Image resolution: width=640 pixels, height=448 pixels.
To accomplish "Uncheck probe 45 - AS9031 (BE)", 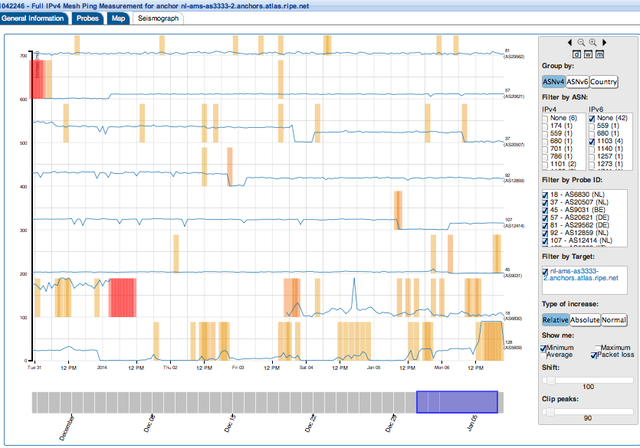I will 545,211.
